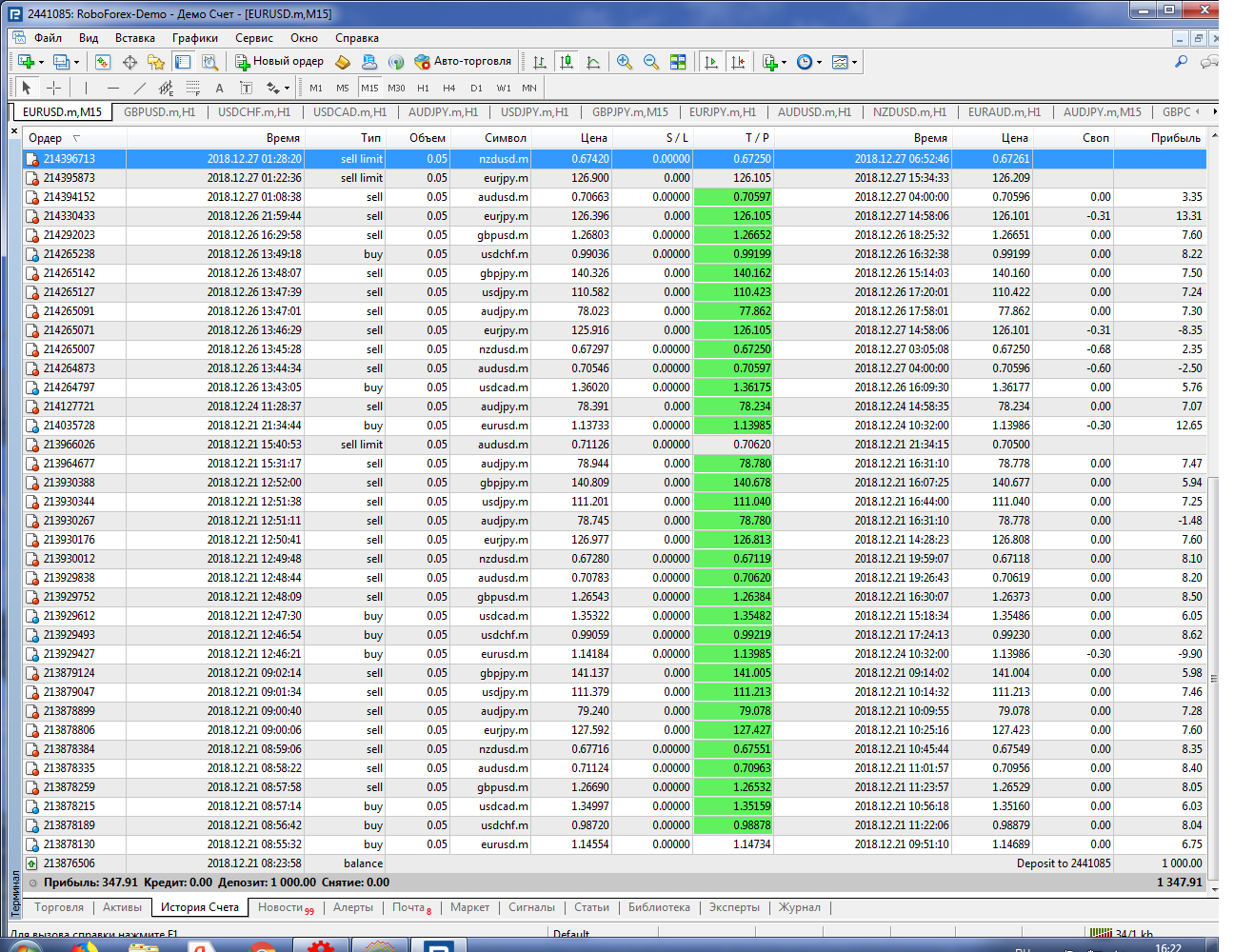Click the zoom in magnifier icon
The width and height of the screenshot is (1234, 952).
tap(625, 62)
